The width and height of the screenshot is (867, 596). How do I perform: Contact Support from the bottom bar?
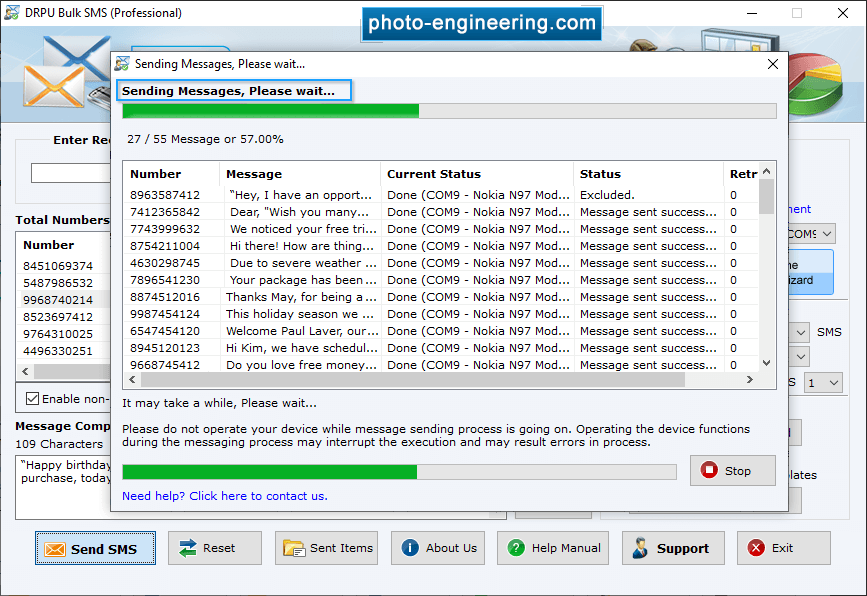click(673, 548)
